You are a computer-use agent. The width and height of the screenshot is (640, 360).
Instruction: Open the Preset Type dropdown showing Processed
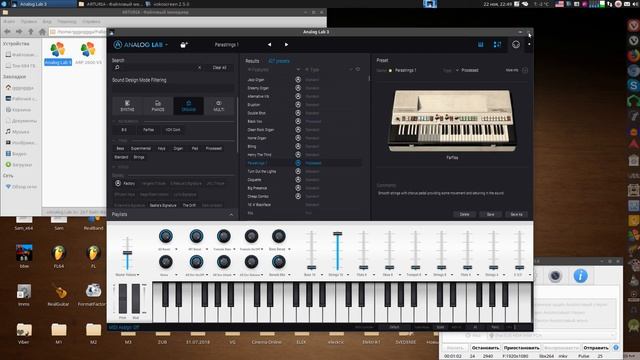467,70
